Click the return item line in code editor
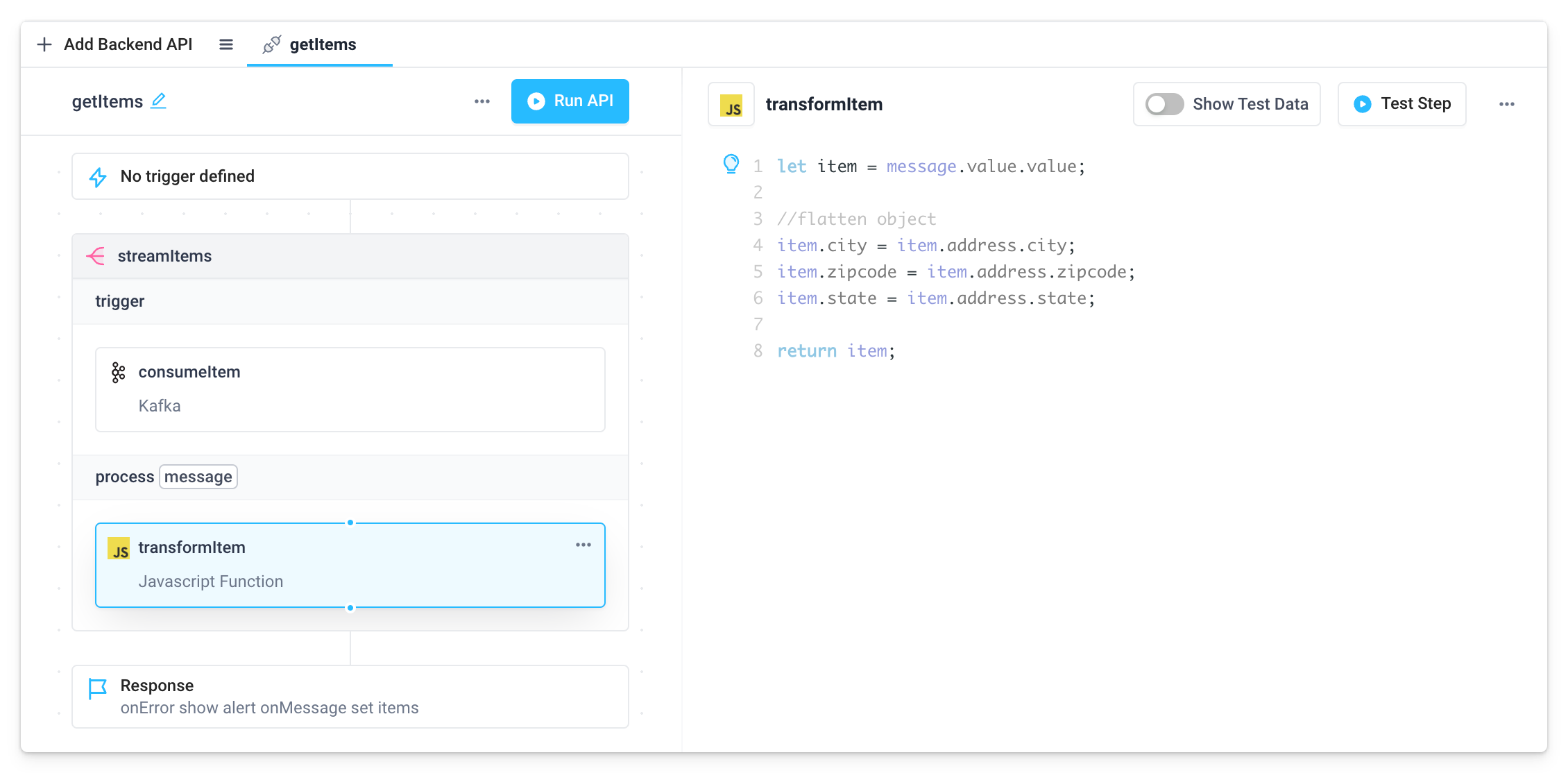Viewport: 1568px width, 773px height. pyautogui.click(x=835, y=351)
